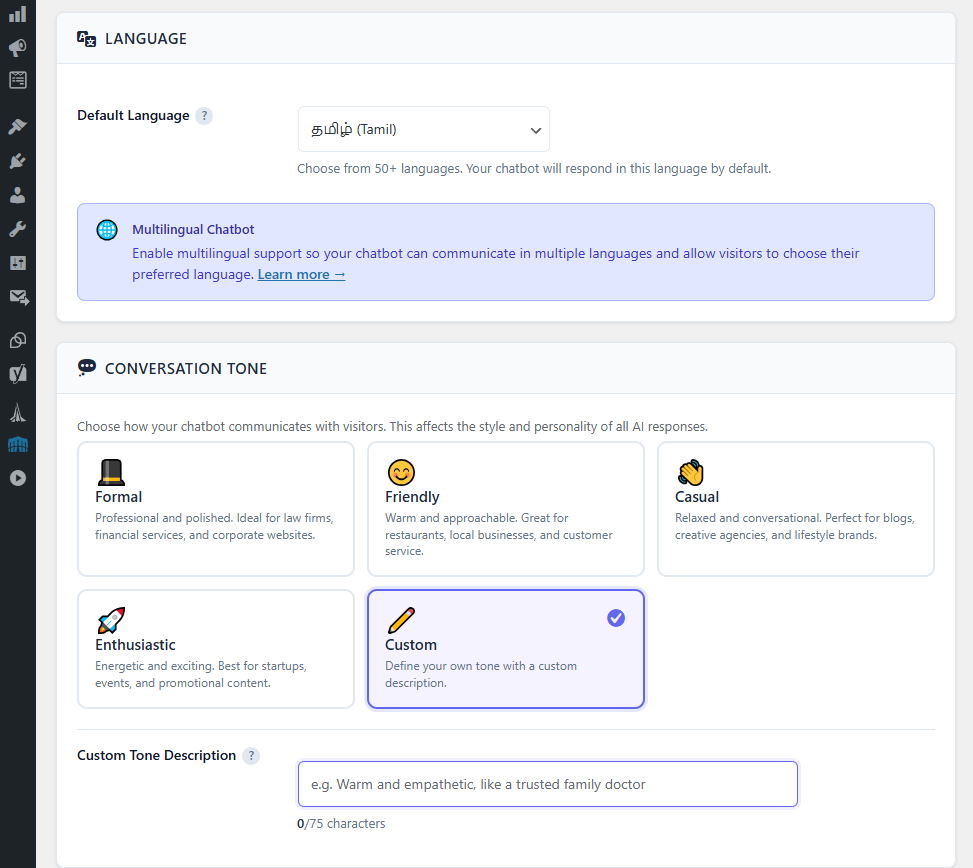Image resolution: width=973 pixels, height=868 pixels.
Task: Click the envelope email icon in sidebar
Action: [x=16, y=296]
